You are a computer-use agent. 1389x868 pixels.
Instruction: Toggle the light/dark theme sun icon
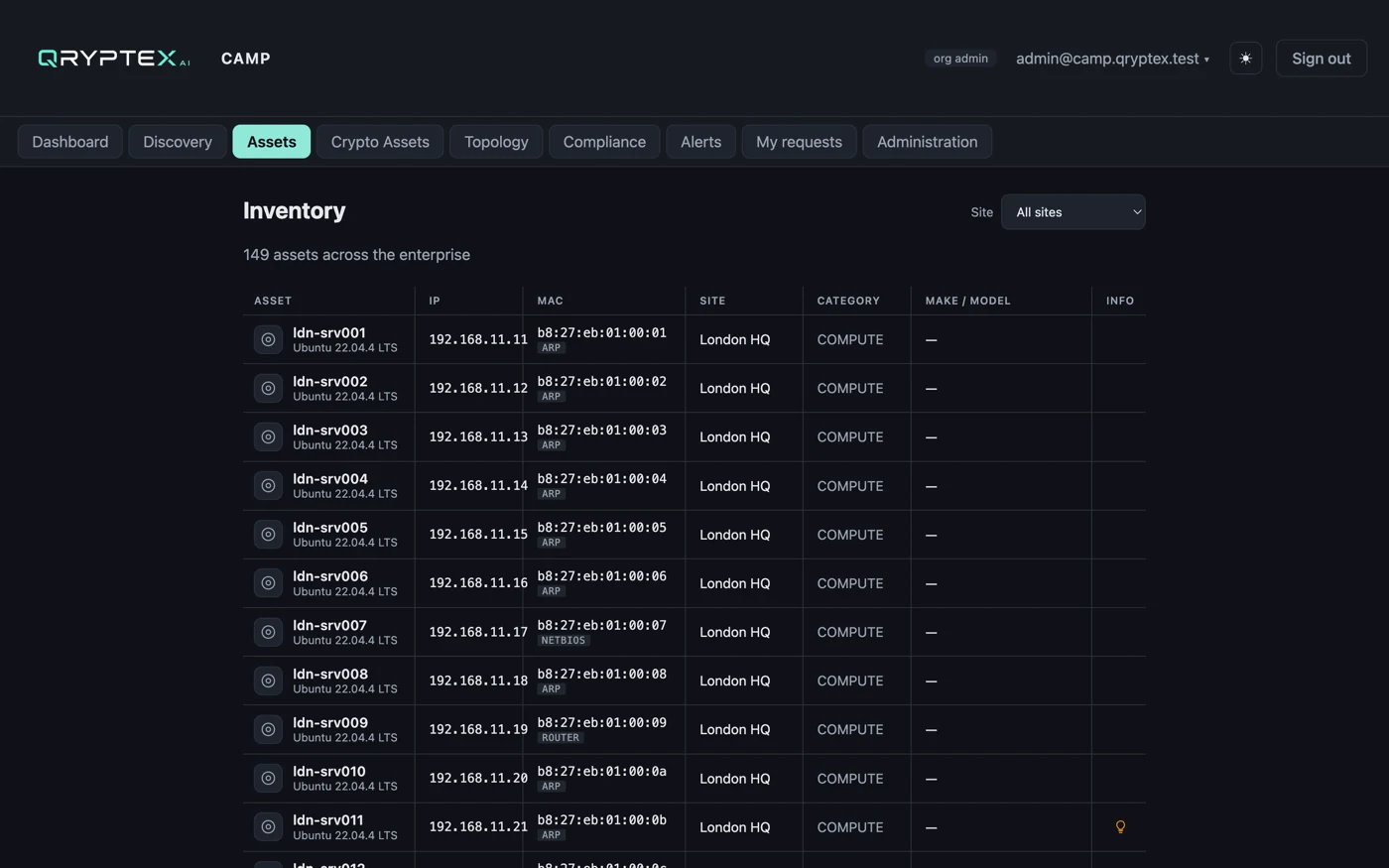pos(1245,59)
